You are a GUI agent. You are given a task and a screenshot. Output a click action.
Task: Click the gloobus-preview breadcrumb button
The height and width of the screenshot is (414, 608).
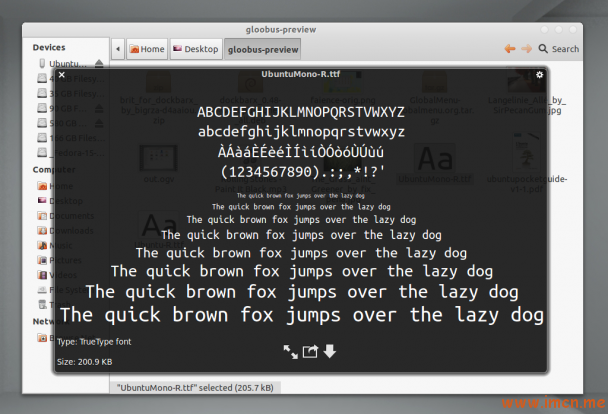coord(263,50)
